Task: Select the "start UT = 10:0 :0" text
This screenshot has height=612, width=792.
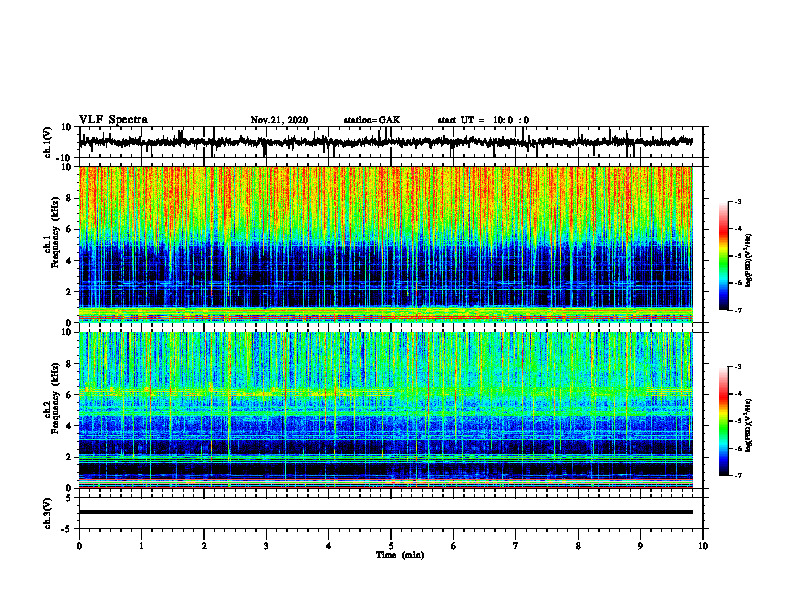Action: [x=483, y=120]
